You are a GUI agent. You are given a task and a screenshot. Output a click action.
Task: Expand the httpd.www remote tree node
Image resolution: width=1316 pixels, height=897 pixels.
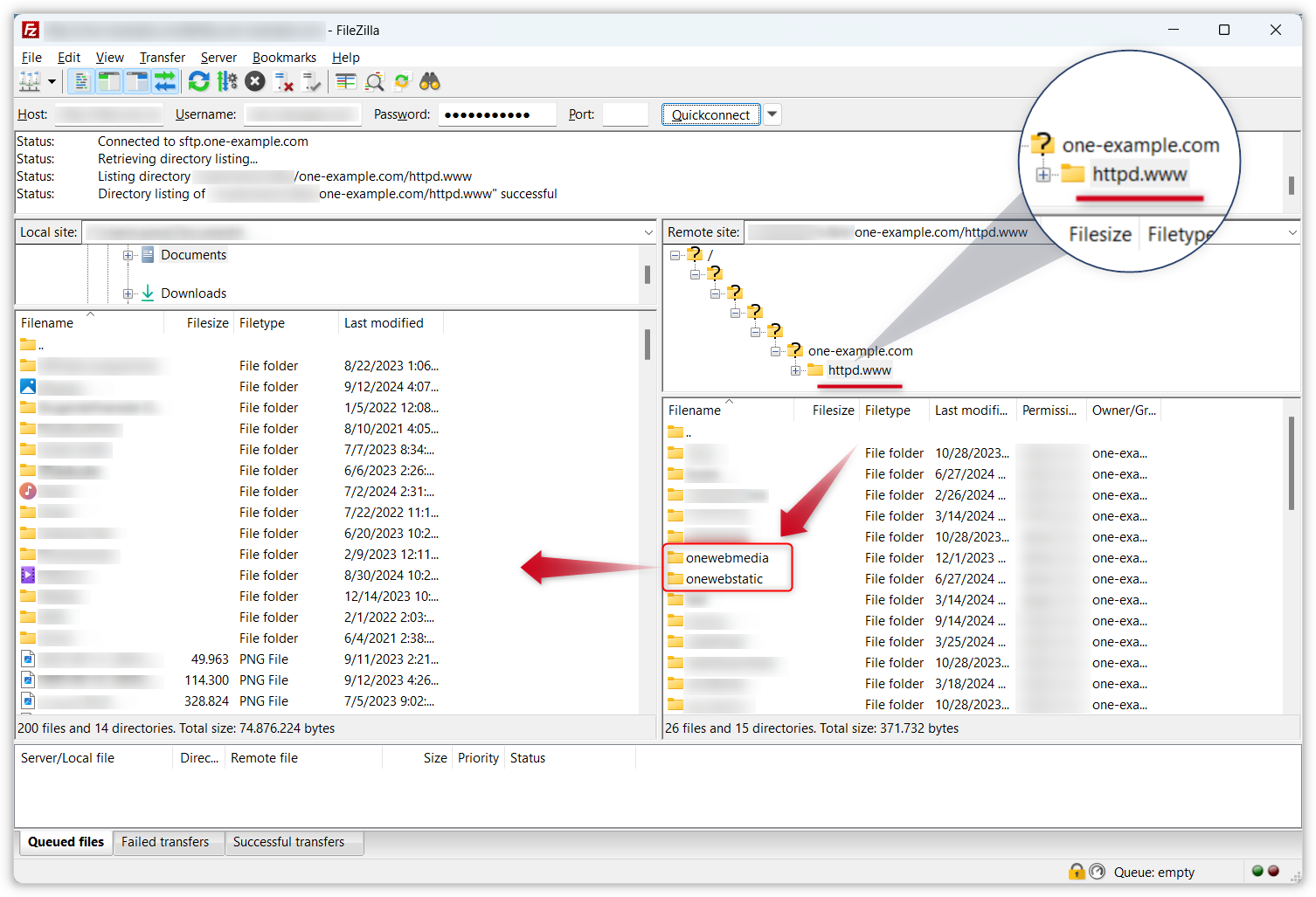tap(796, 370)
